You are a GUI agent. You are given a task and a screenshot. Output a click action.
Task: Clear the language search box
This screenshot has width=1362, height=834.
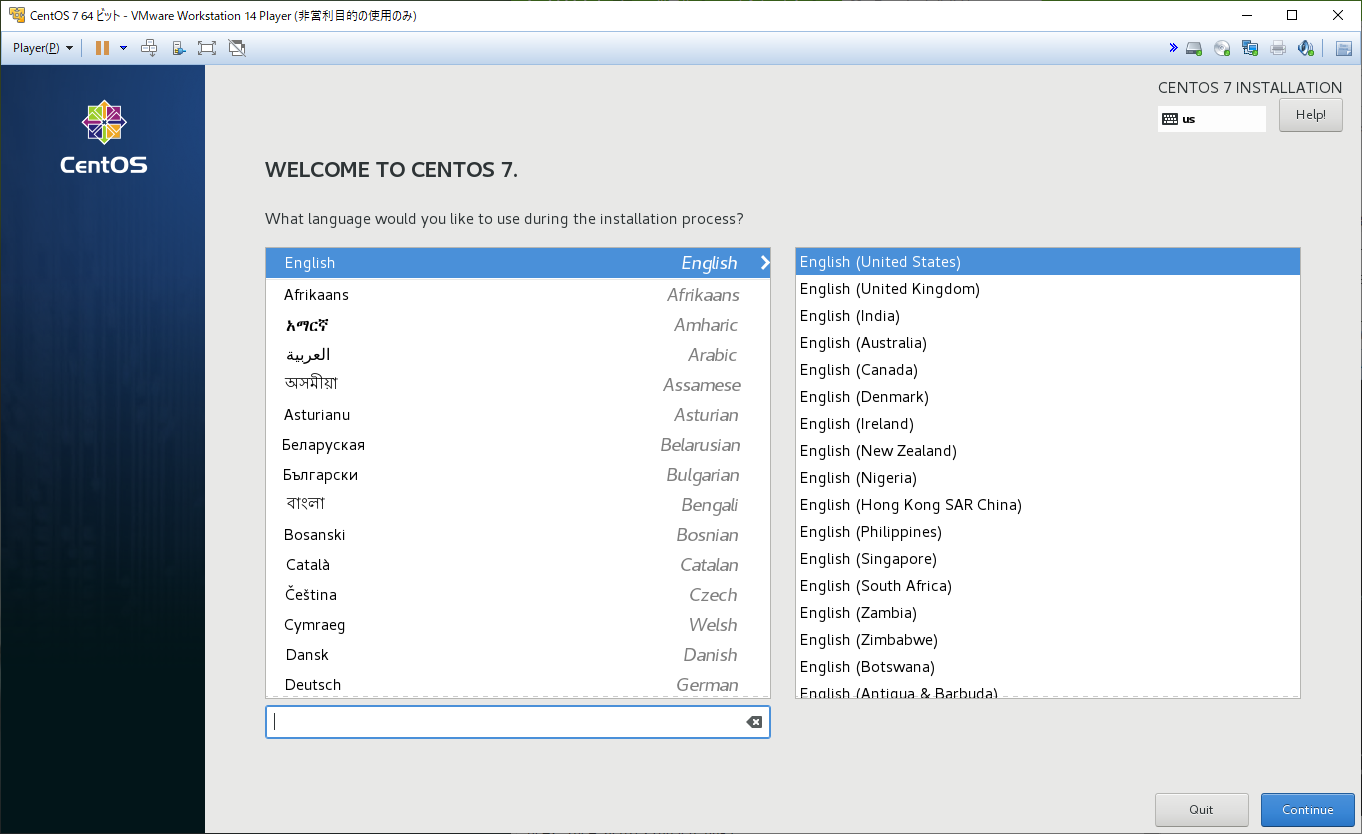754,722
